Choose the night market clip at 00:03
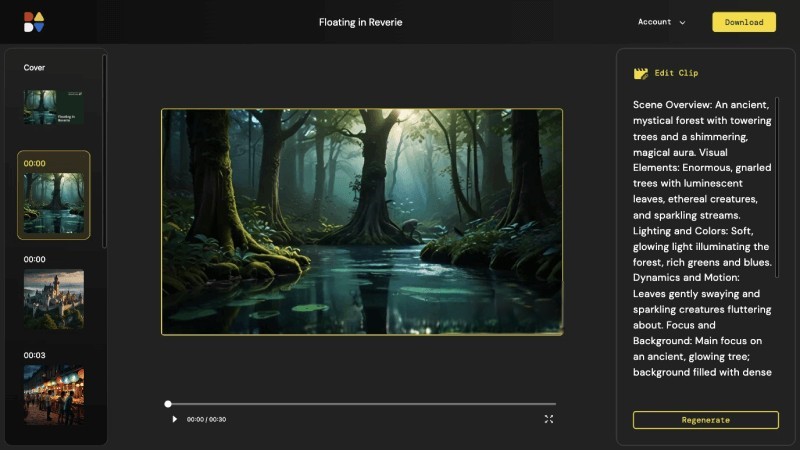800x450 pixels. click(x=54, y=394)
